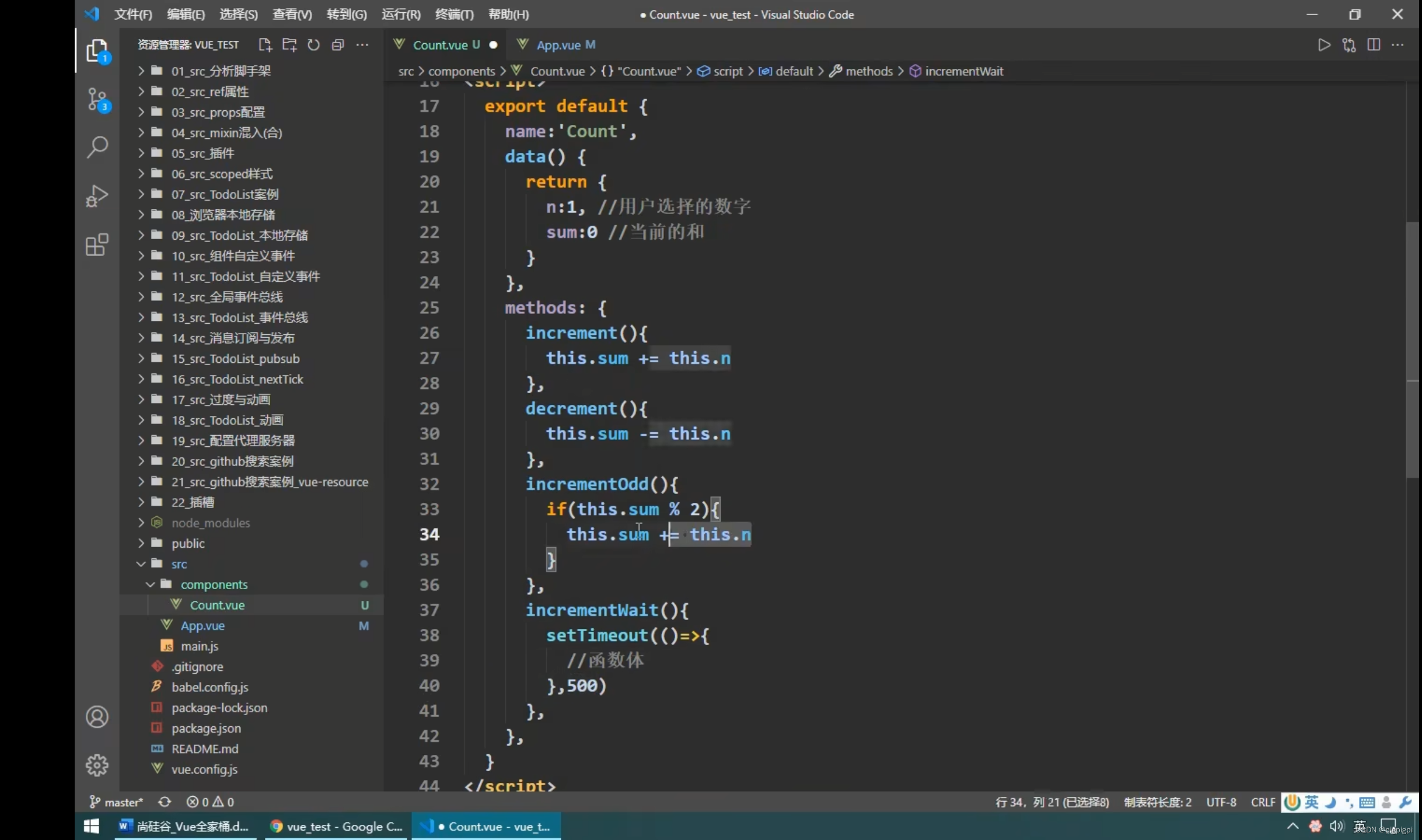Open the Search view icon
Image resolution: width=1422 pixels, height=840 pixels.
[x=97, y=147]
